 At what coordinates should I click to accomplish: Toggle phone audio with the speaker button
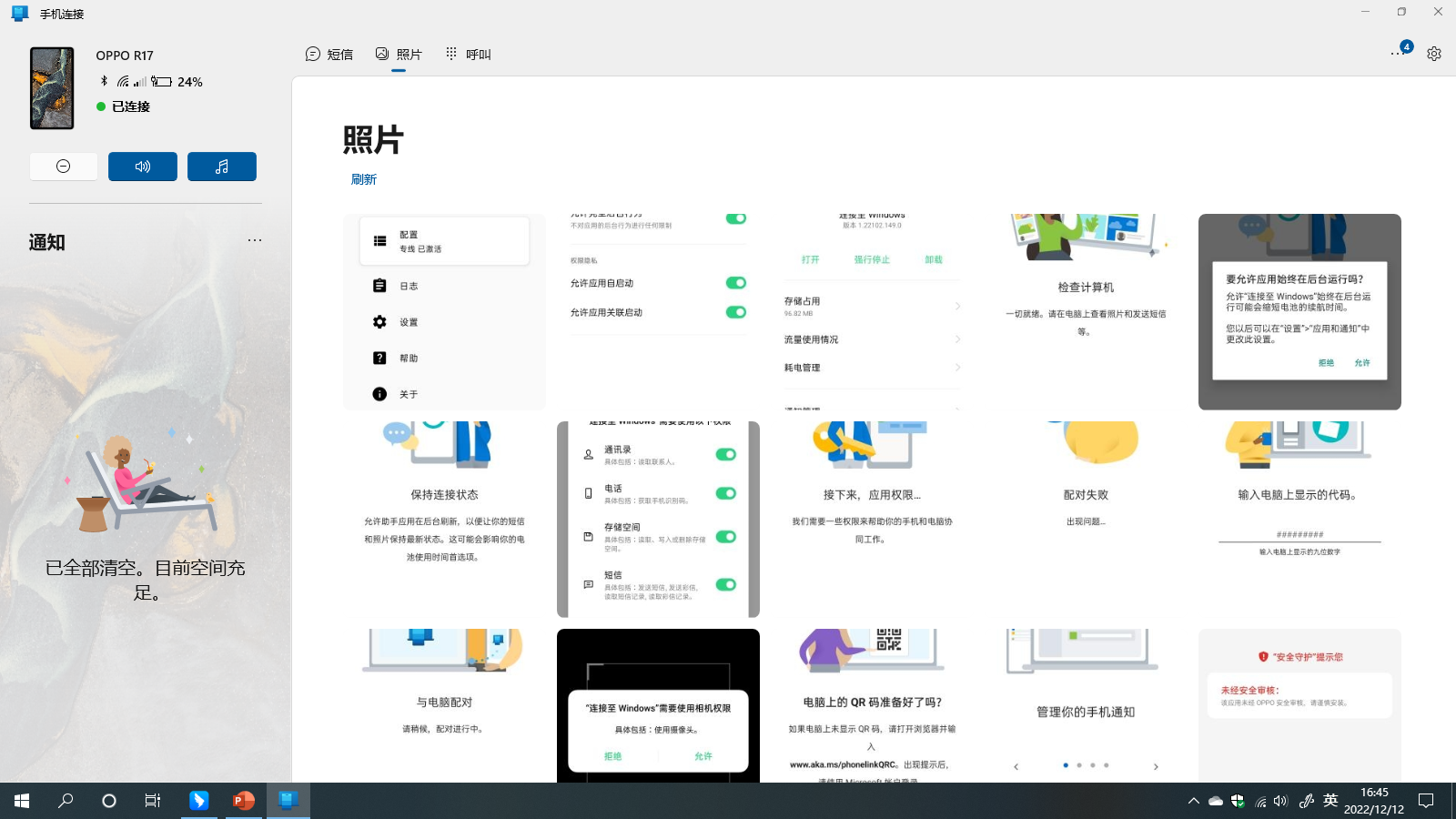[142, 166]
